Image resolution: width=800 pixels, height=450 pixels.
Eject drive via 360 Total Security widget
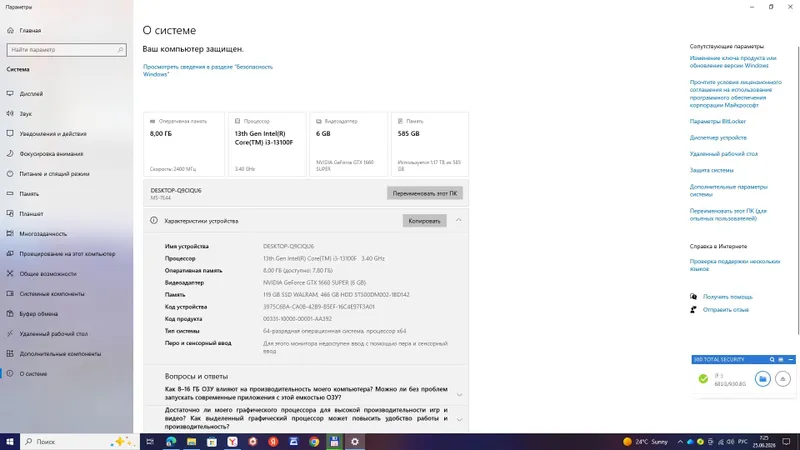(783, 379)
